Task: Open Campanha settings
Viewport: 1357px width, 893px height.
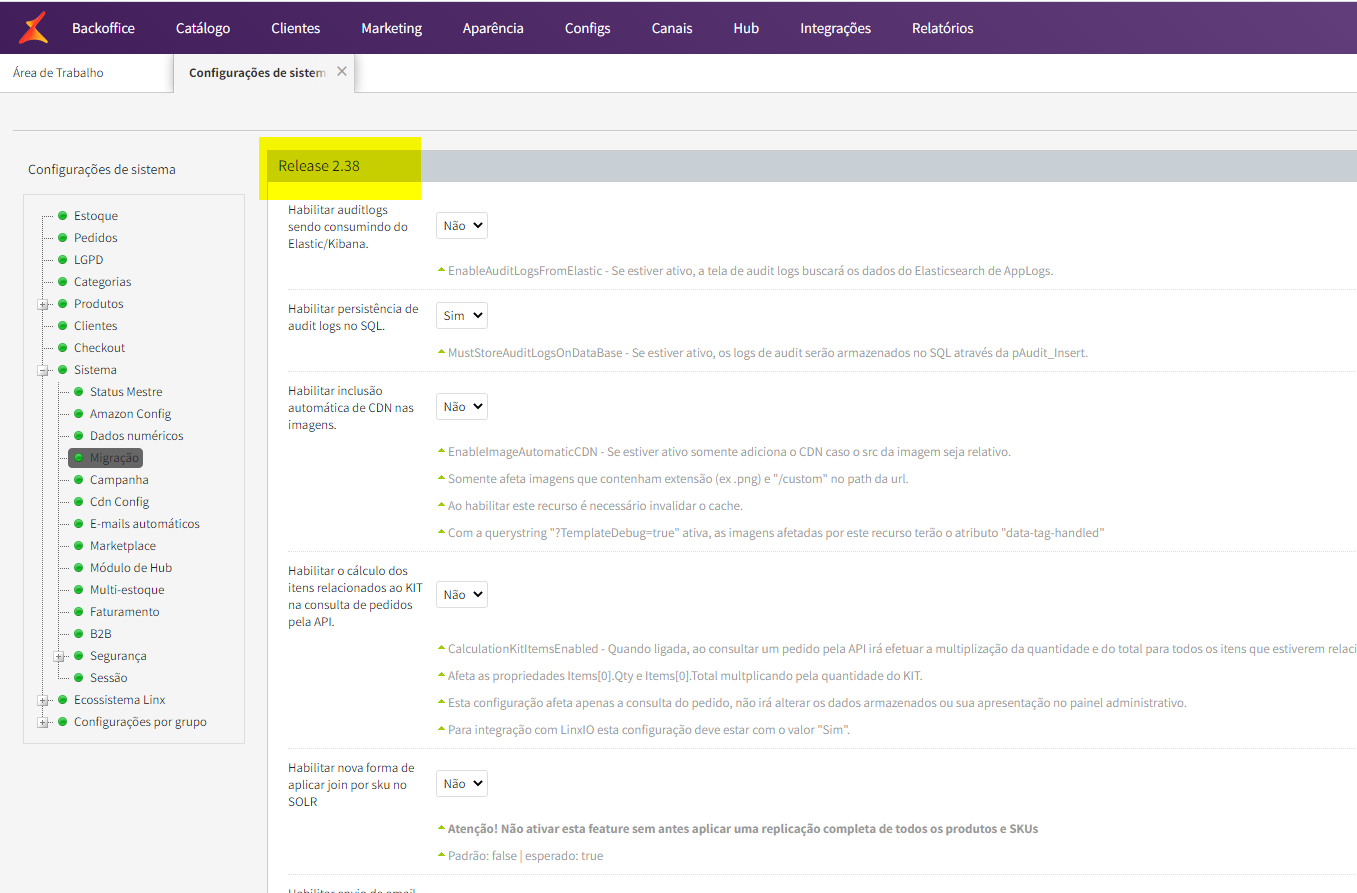Action: point(119,480)
